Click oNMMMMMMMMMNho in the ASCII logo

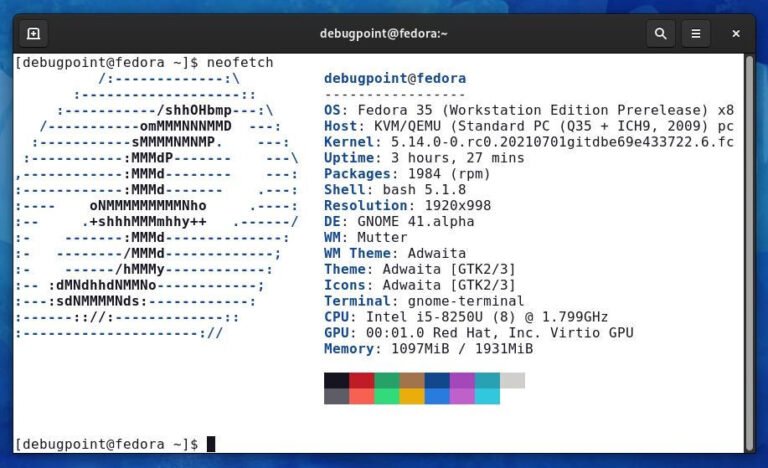[x=148, y=205]
